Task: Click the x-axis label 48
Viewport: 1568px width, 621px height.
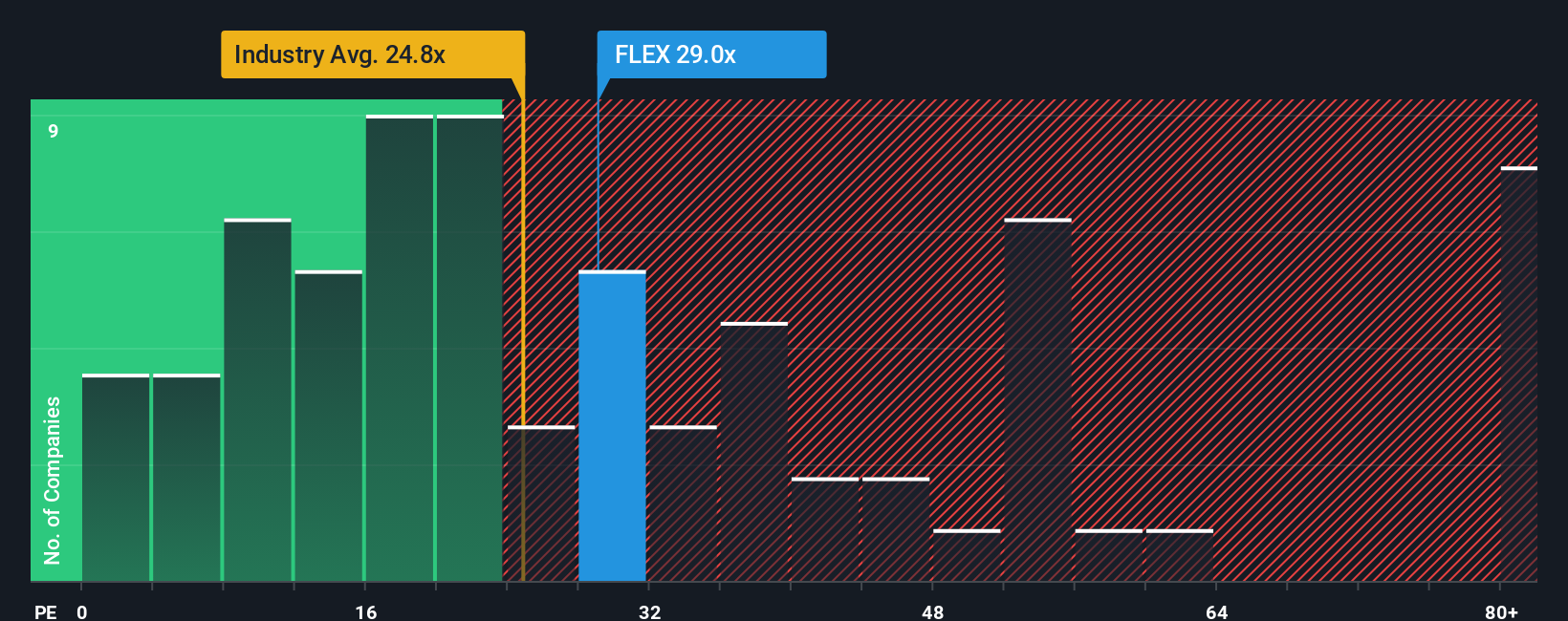Action: [933, 611]
